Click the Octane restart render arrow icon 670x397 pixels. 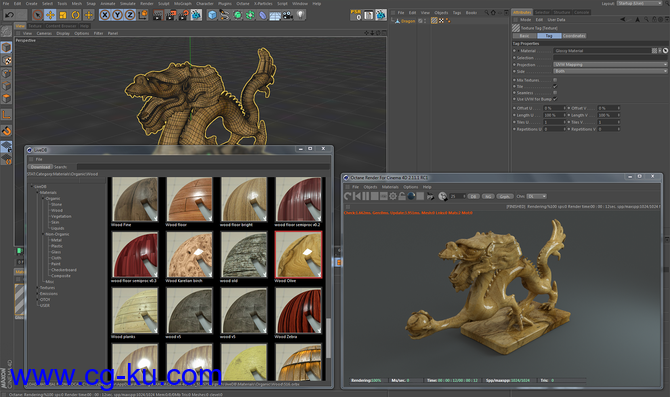(348, 196)
